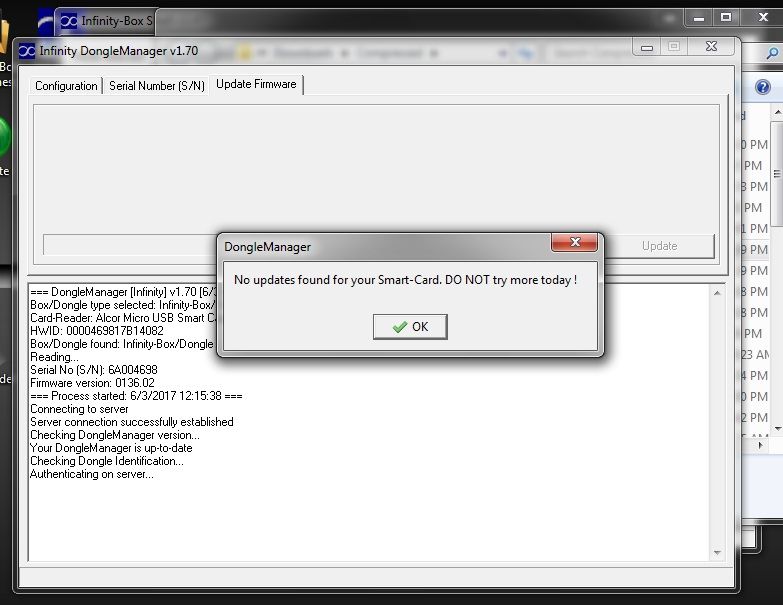Click the blue help question mark icon
783x605 pixels.
763,88
